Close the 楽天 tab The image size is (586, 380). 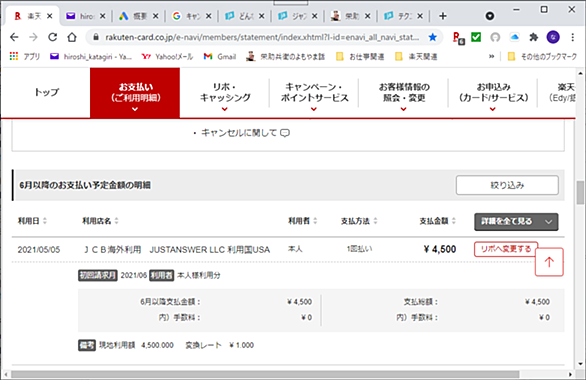pyautogui.click(x=50, y=16)
